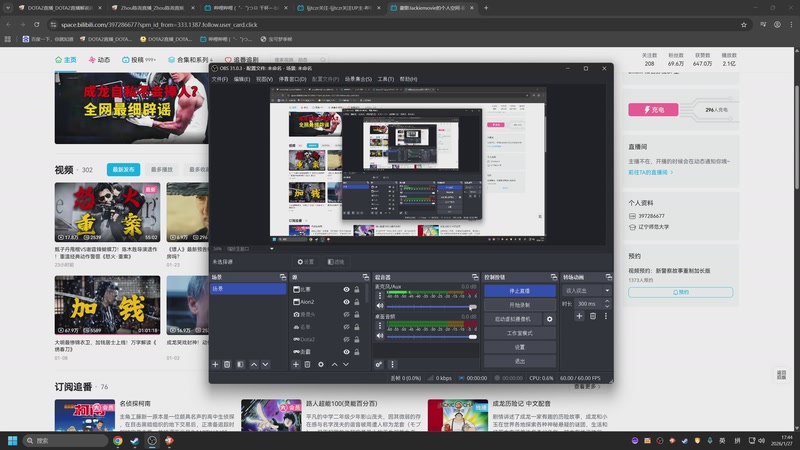800x450 pixels.
Task: Open the 文件(F) menu in OBS
Action: click(219, 78)
